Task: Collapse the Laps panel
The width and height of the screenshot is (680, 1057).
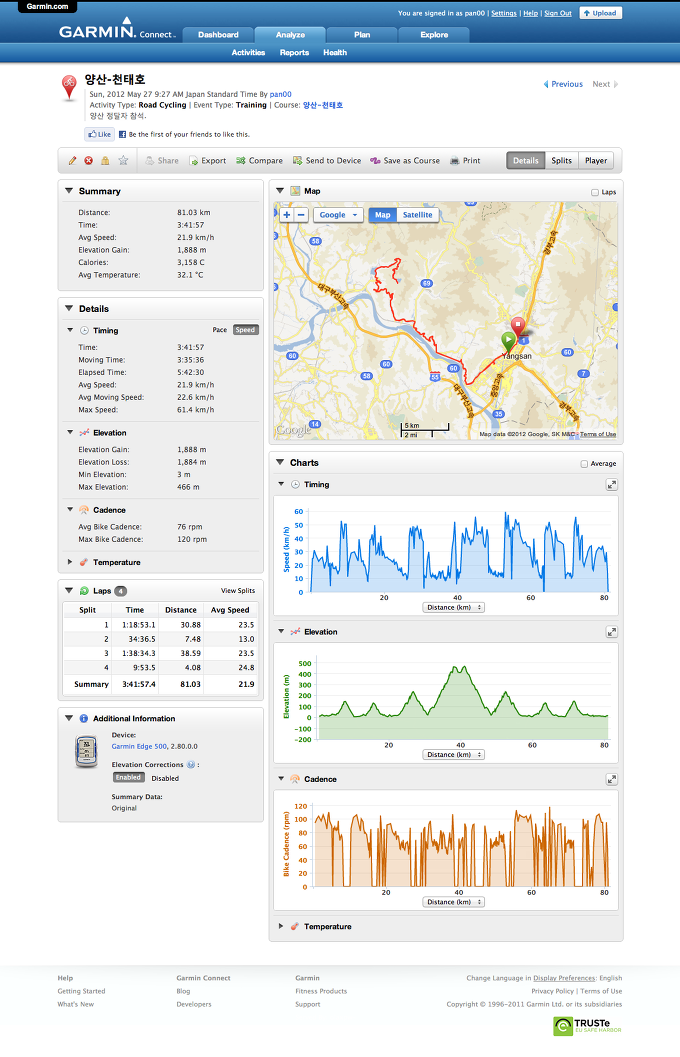Action: pos(69,591)
